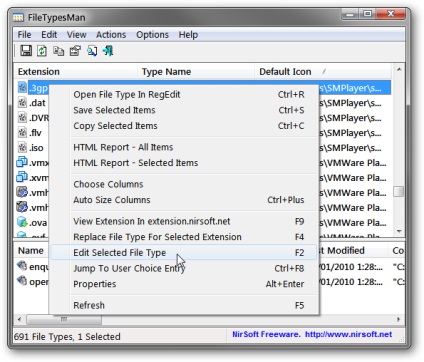This screenshot has height=362, width=424.
Task: Click the oper action row icon
Action: [22, 281]
